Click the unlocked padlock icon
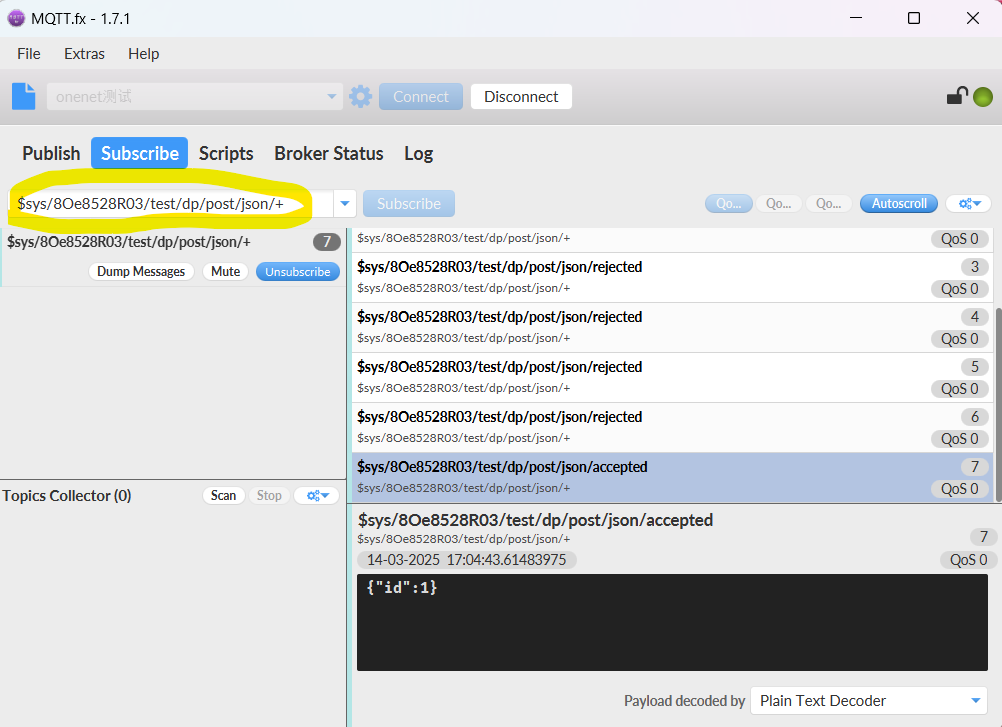Screen dimensions: 1002x727 pyautogui.click(x=957, y=96)
